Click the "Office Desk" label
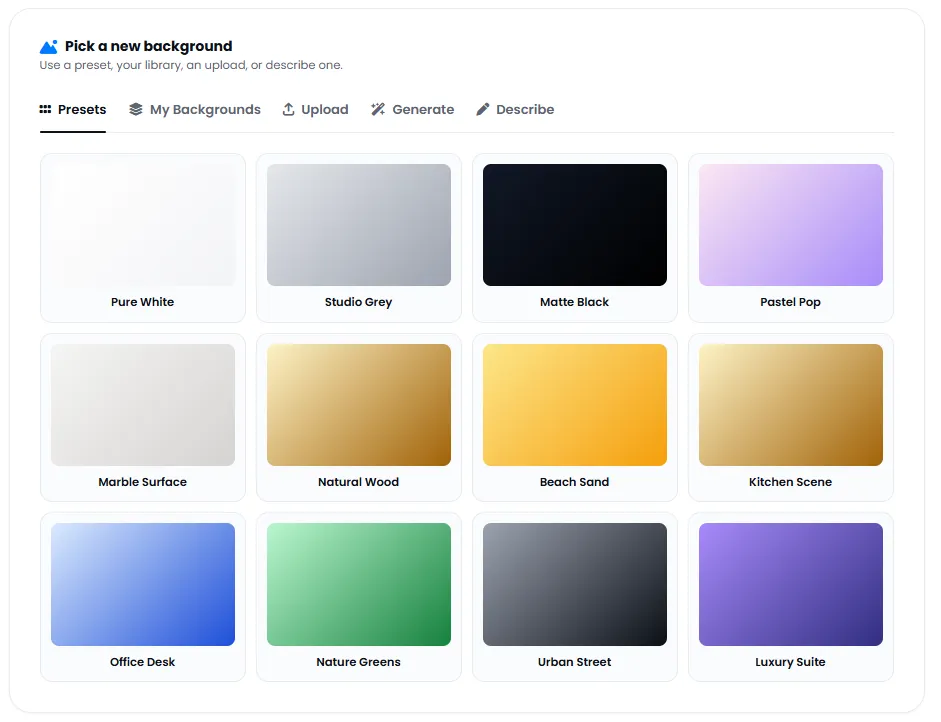Viewport: 941px width, 722px height. pyautogui.click(x=143, y=662)
